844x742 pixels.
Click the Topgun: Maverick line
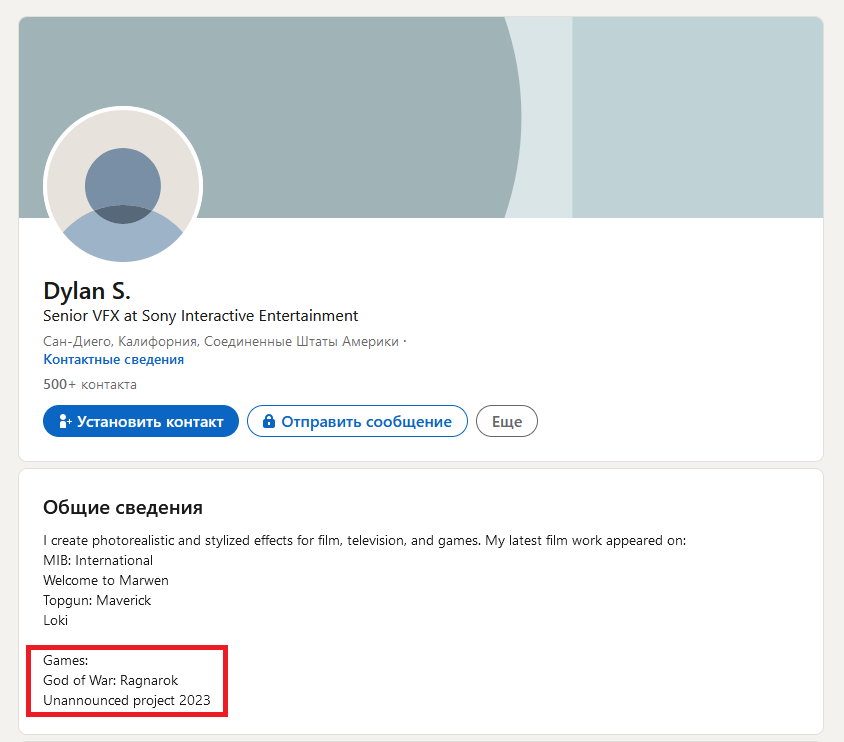(97, 600)
